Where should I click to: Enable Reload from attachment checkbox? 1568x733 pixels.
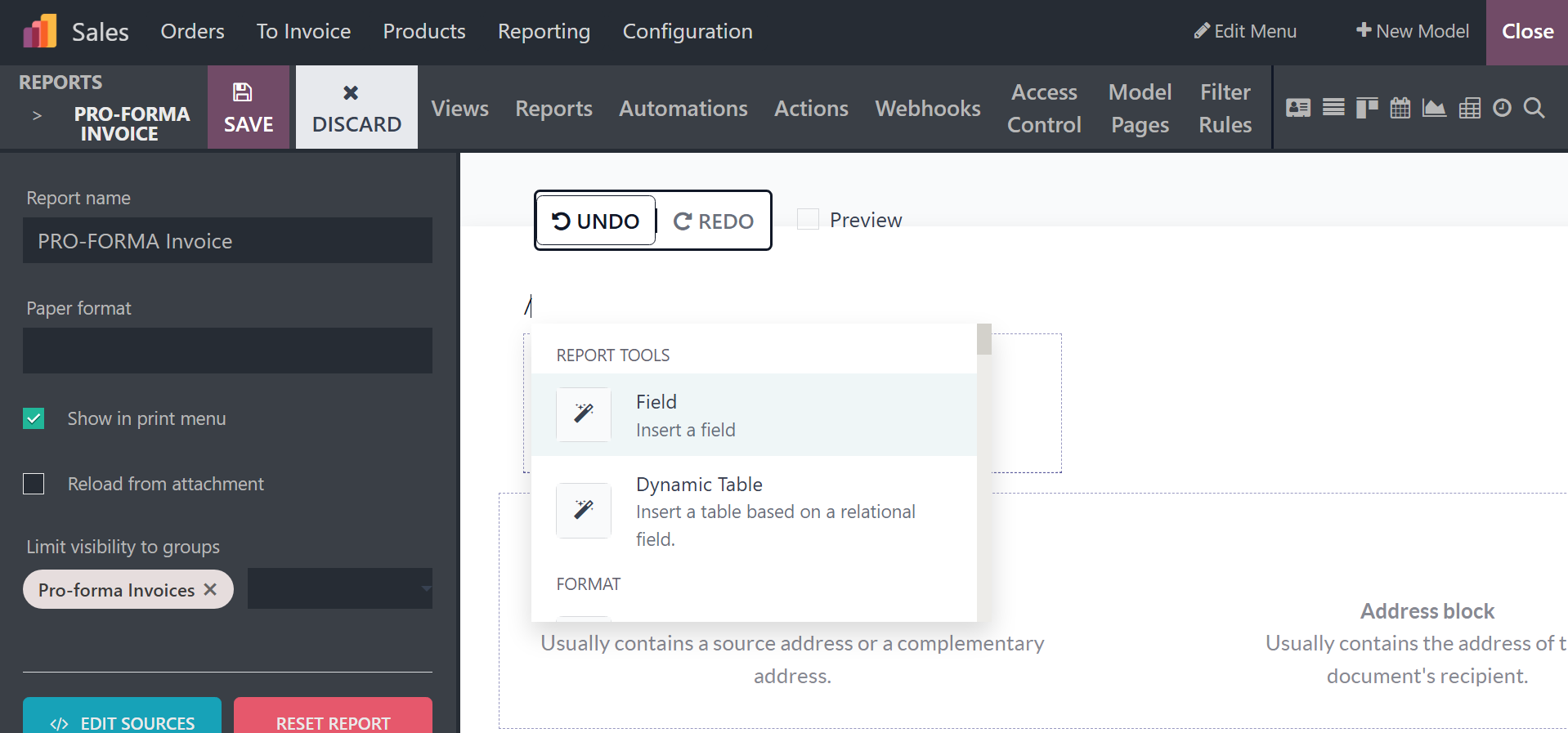34,484
